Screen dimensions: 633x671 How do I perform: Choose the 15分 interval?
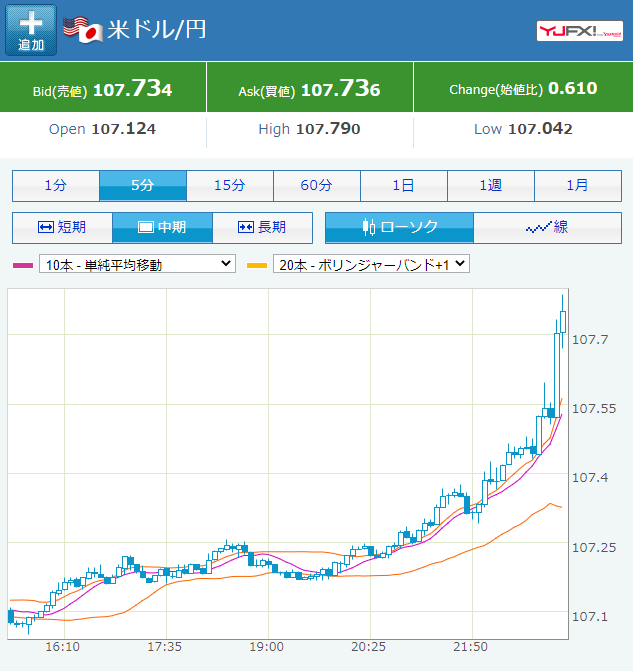tap(230, 186)
